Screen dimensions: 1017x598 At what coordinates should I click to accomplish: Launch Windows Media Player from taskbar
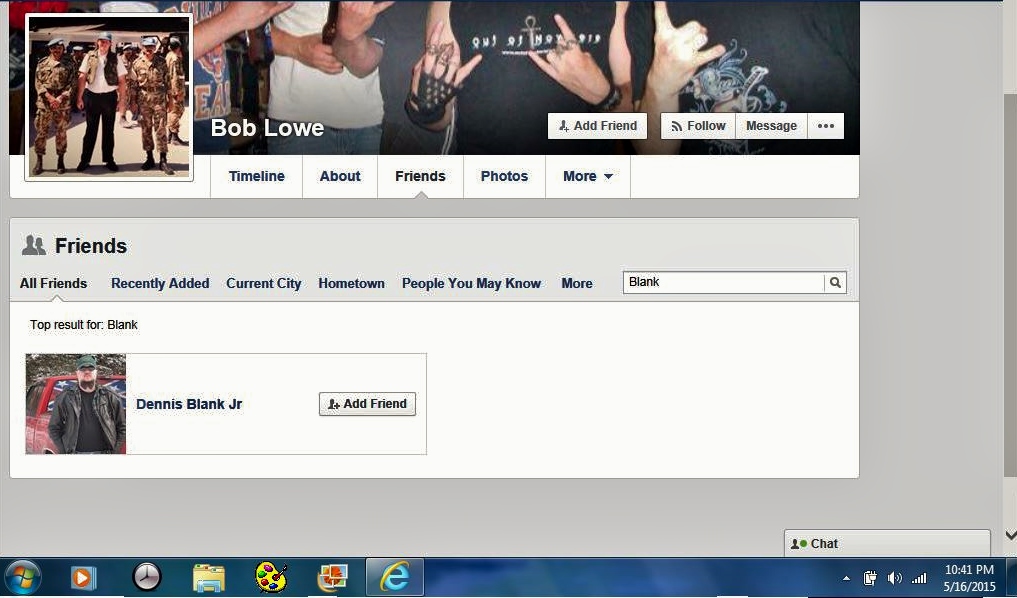(x=83, y=577)
